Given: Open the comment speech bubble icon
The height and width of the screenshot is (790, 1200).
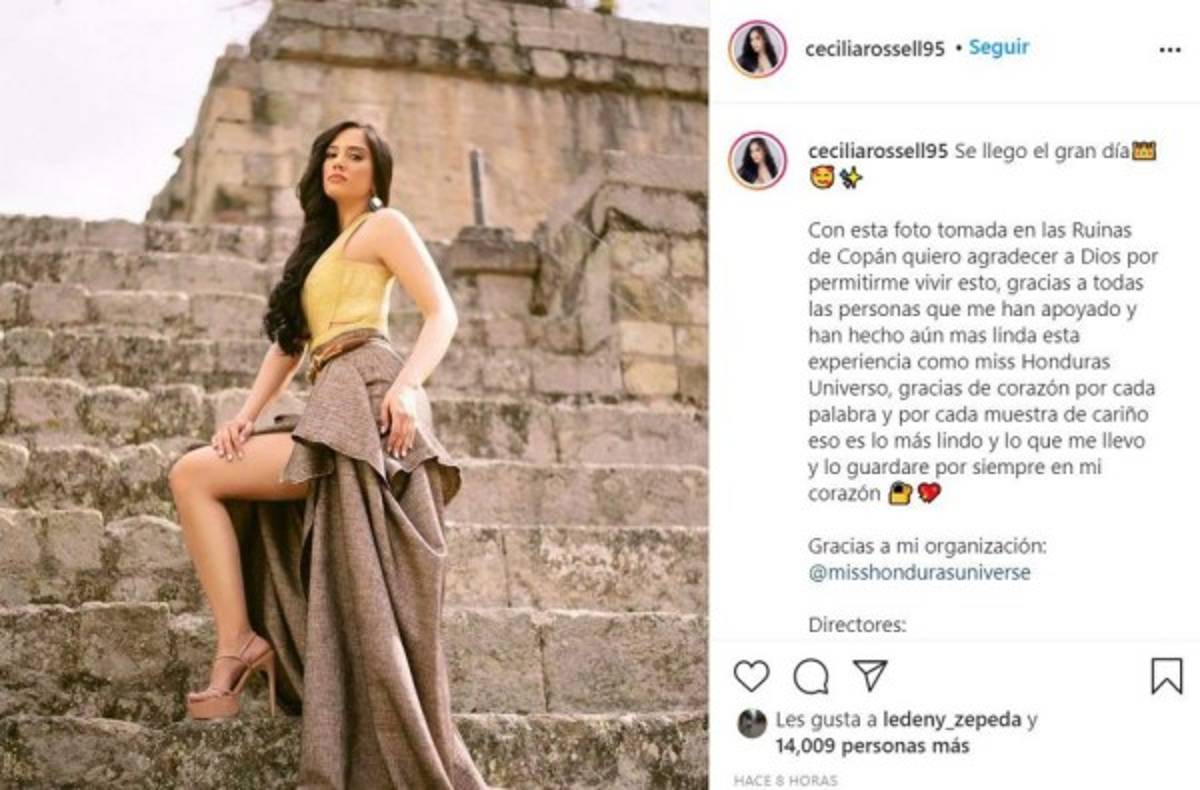Looking at the screenshot, I should (x=811, y=677).
